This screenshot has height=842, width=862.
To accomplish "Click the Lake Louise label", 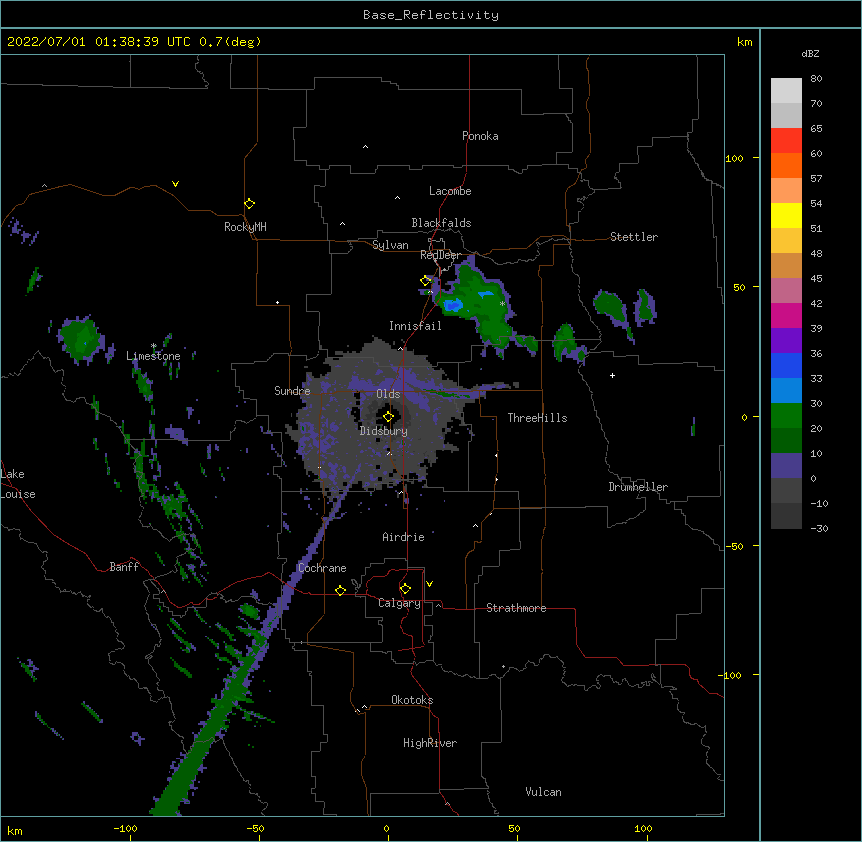I will [18, 484].
